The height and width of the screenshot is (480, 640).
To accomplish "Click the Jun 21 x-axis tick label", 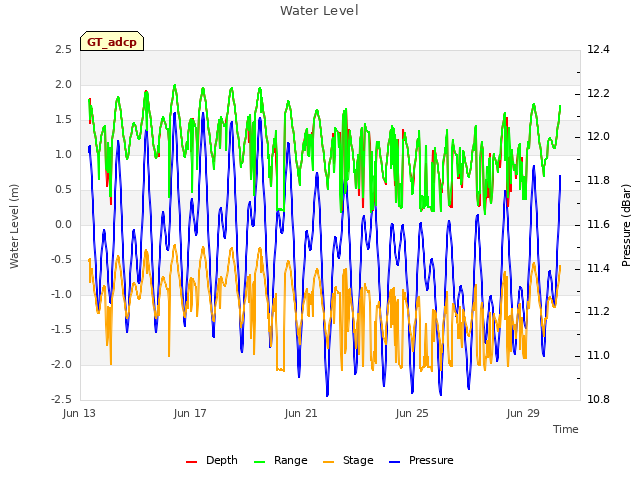I will click(301, 413).
